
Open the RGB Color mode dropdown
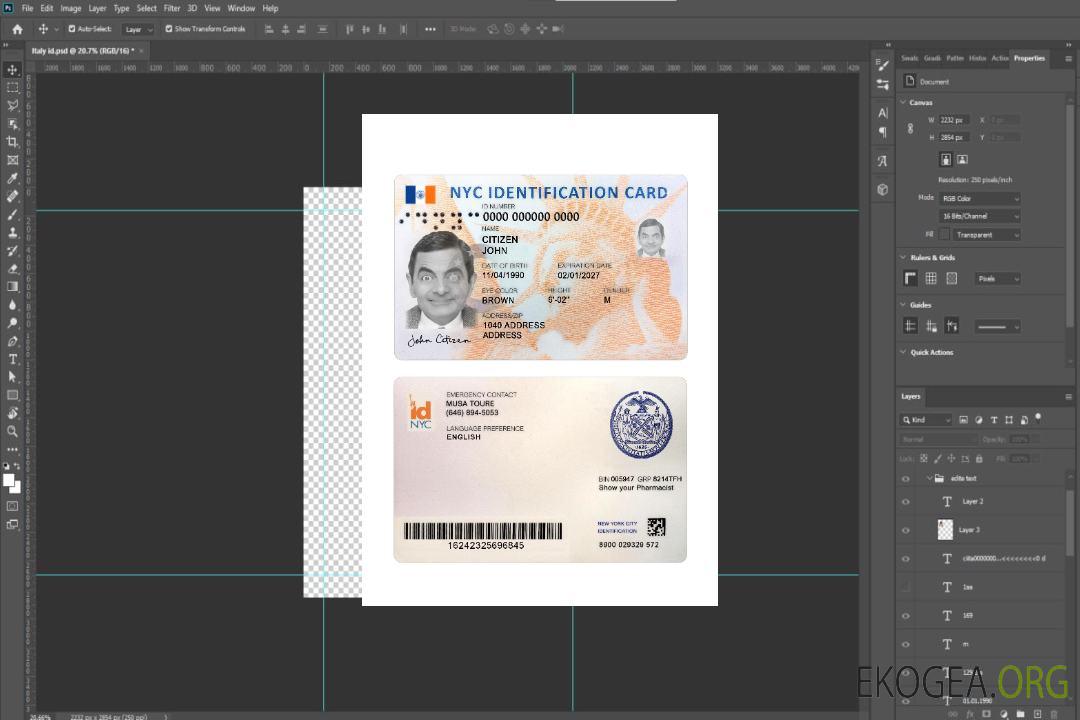click(x=980, y=198)
